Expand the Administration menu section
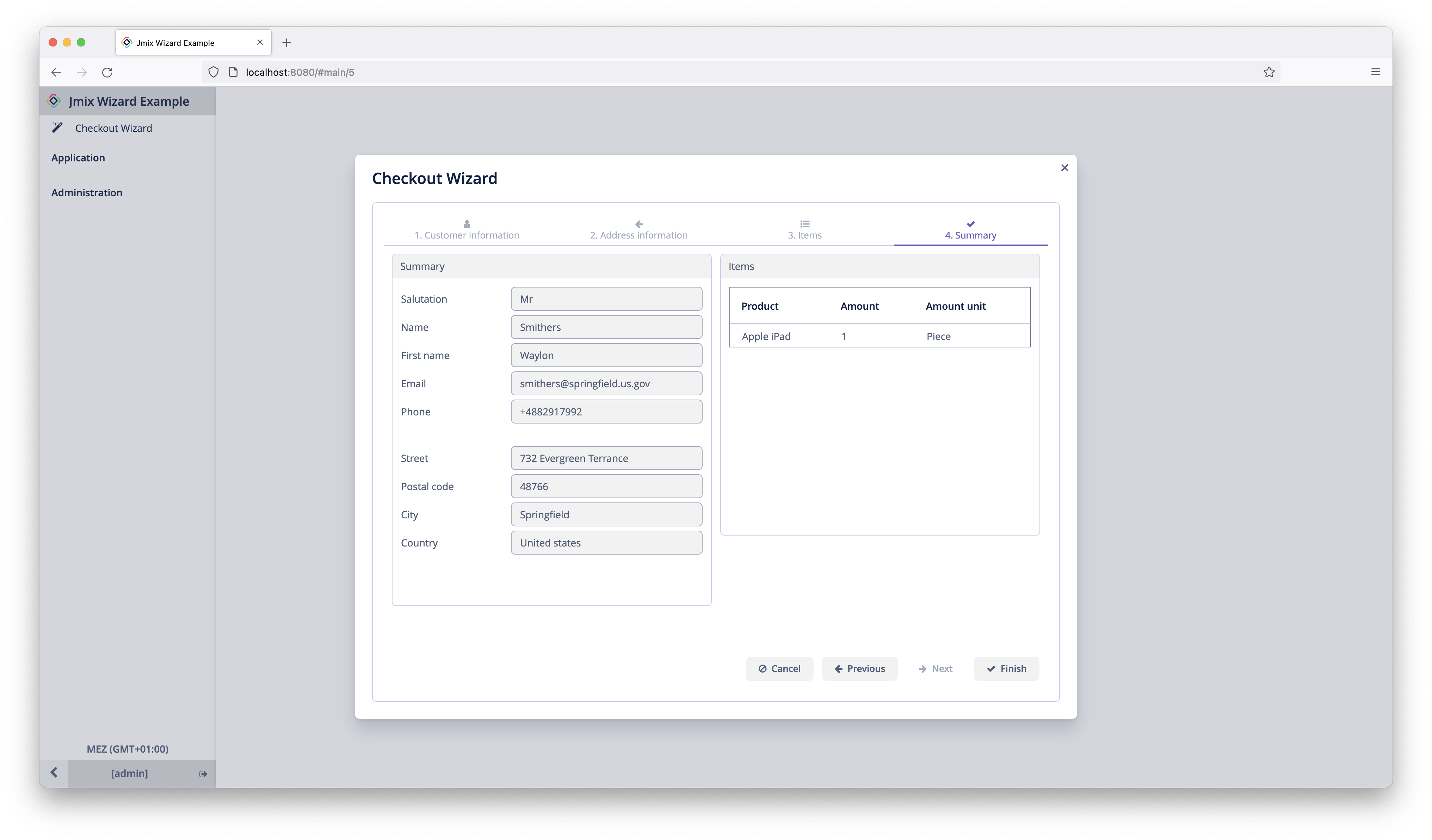Image resolution: width=1432 pixels, height=840 pixels. [x=86, y=193]
